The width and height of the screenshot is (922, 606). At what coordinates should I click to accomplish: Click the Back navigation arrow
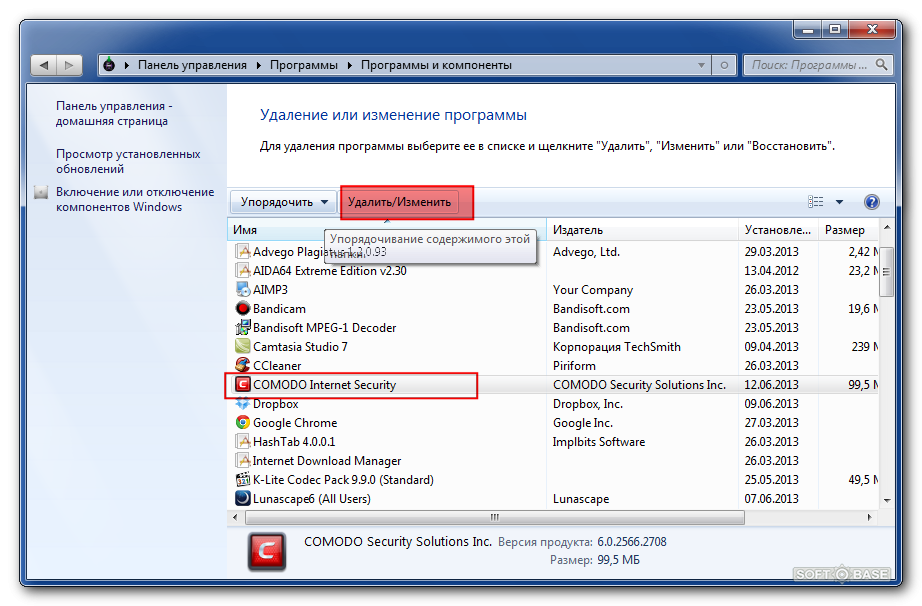point(44,65)
